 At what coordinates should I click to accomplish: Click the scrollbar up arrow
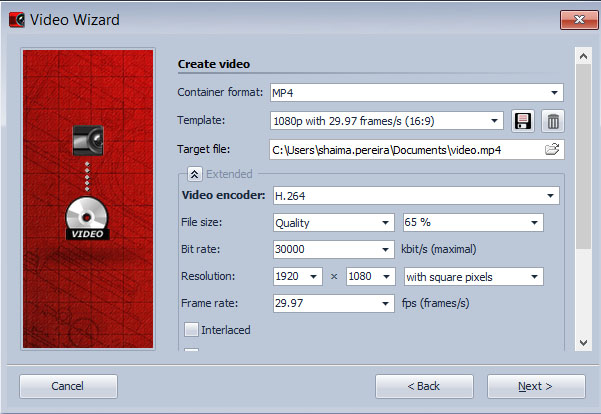pyautogui.click(x=583, y=57)
